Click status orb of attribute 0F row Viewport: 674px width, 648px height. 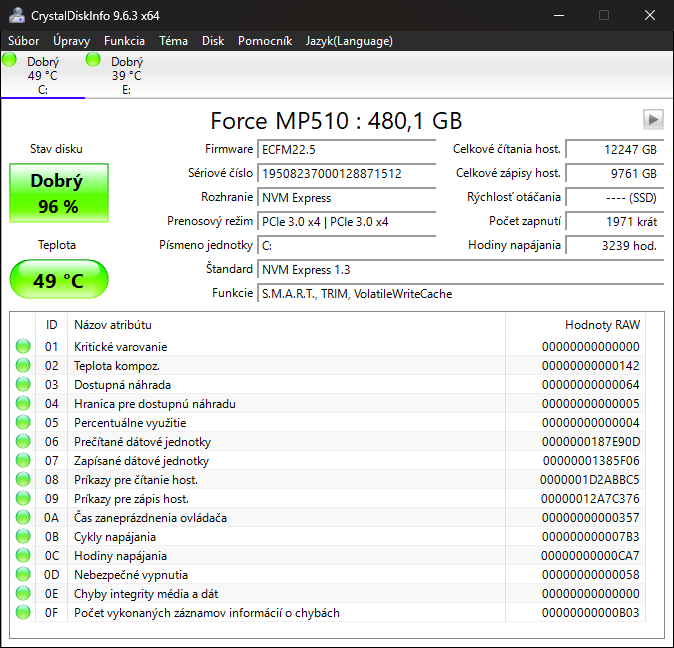[x=23, y=612]
